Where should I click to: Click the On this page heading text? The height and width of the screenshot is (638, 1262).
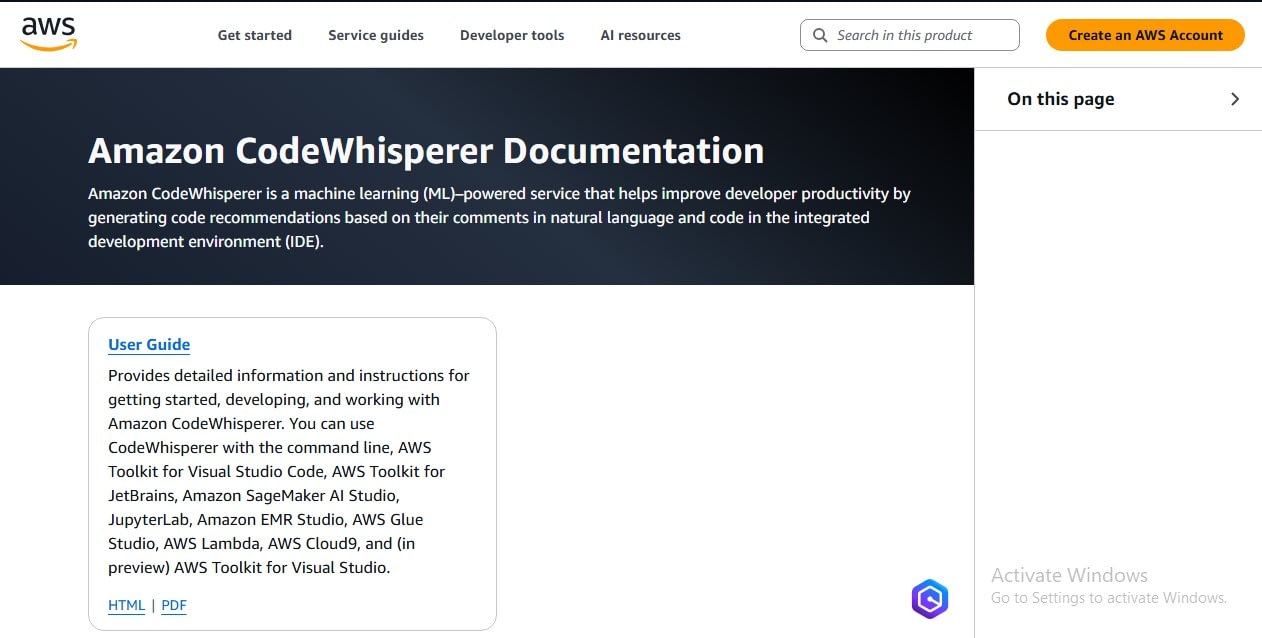(1060, 99)
